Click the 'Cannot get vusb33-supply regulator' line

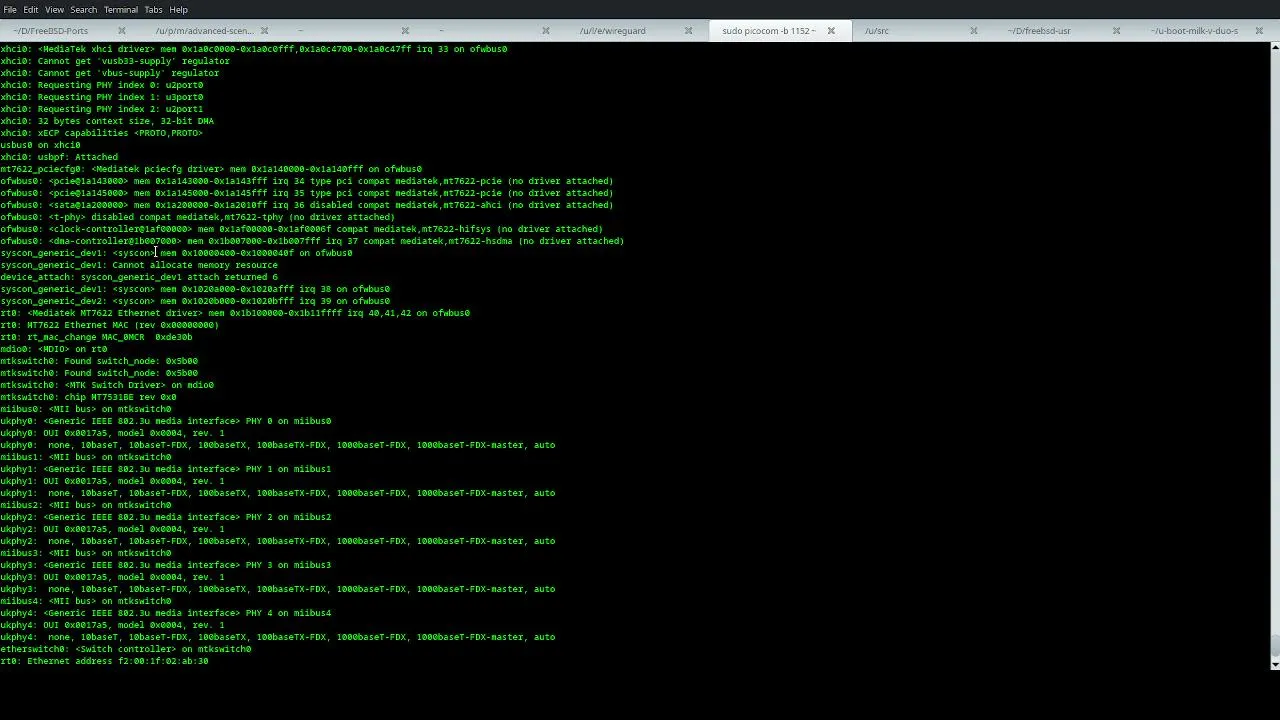[115, 61]
